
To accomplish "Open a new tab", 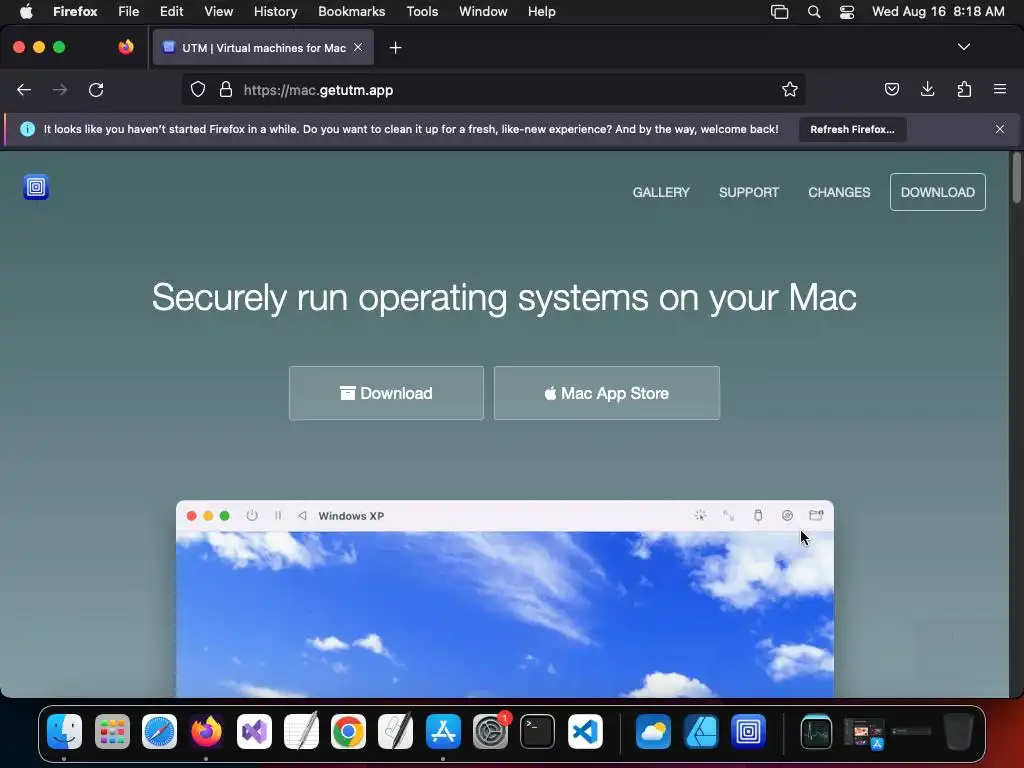I will point(395,48).
